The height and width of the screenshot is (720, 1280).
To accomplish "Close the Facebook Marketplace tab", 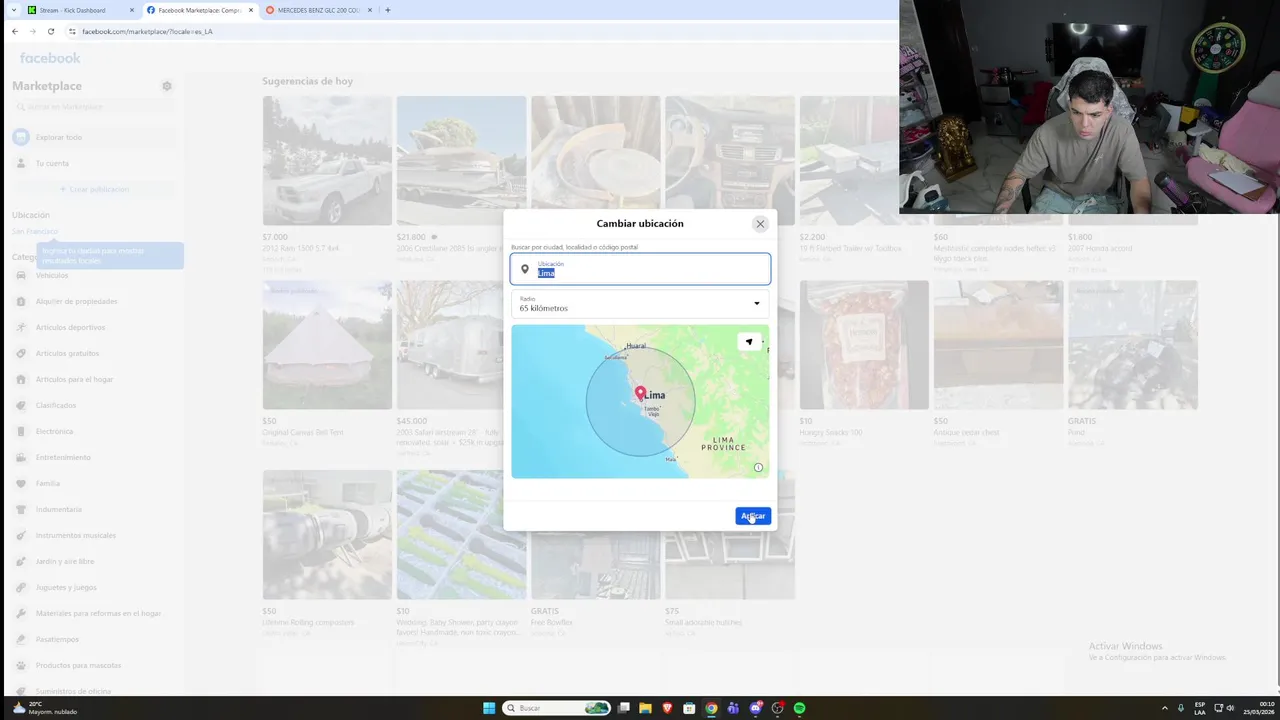I will 250,10.
